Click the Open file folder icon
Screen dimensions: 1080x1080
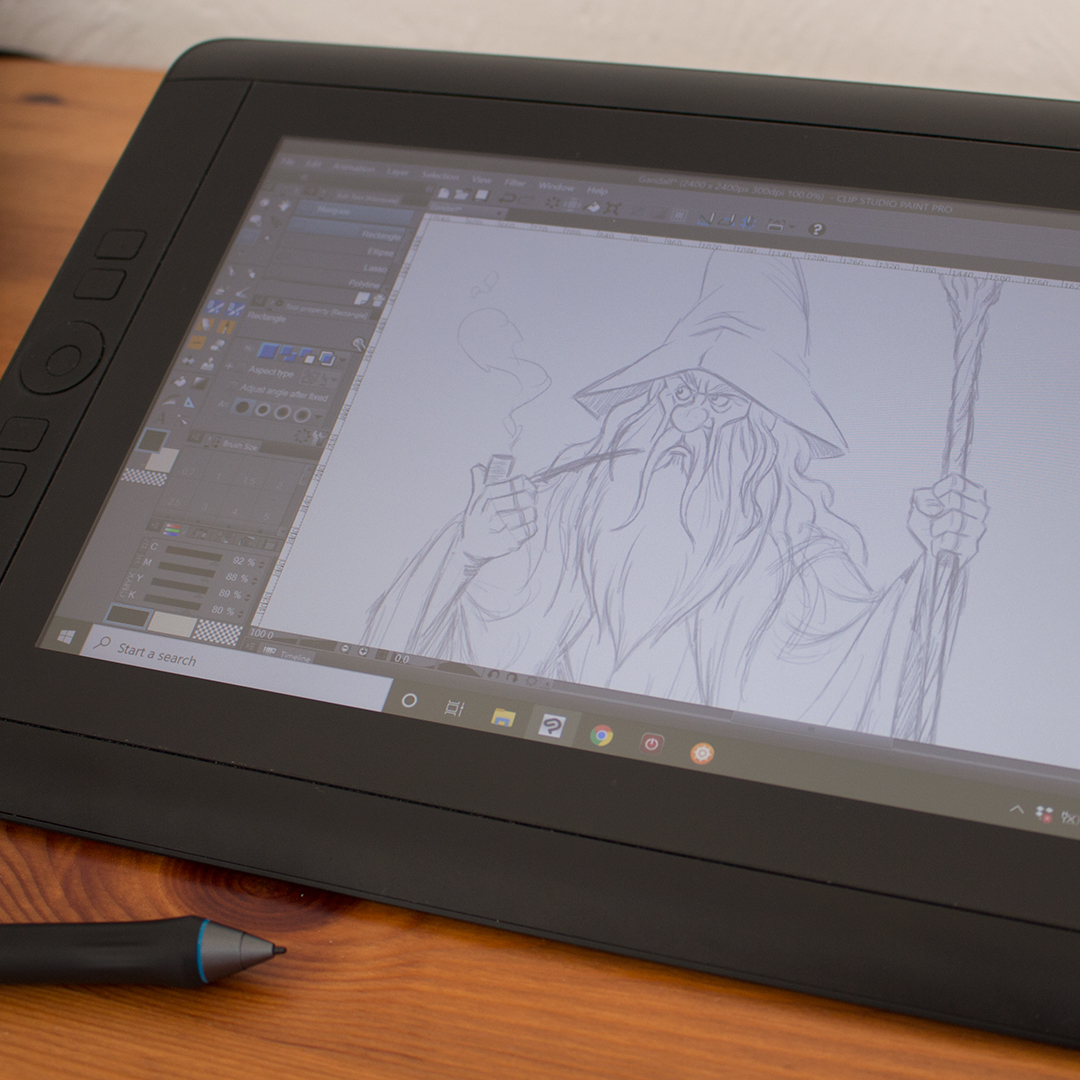[x=462, y=195]
